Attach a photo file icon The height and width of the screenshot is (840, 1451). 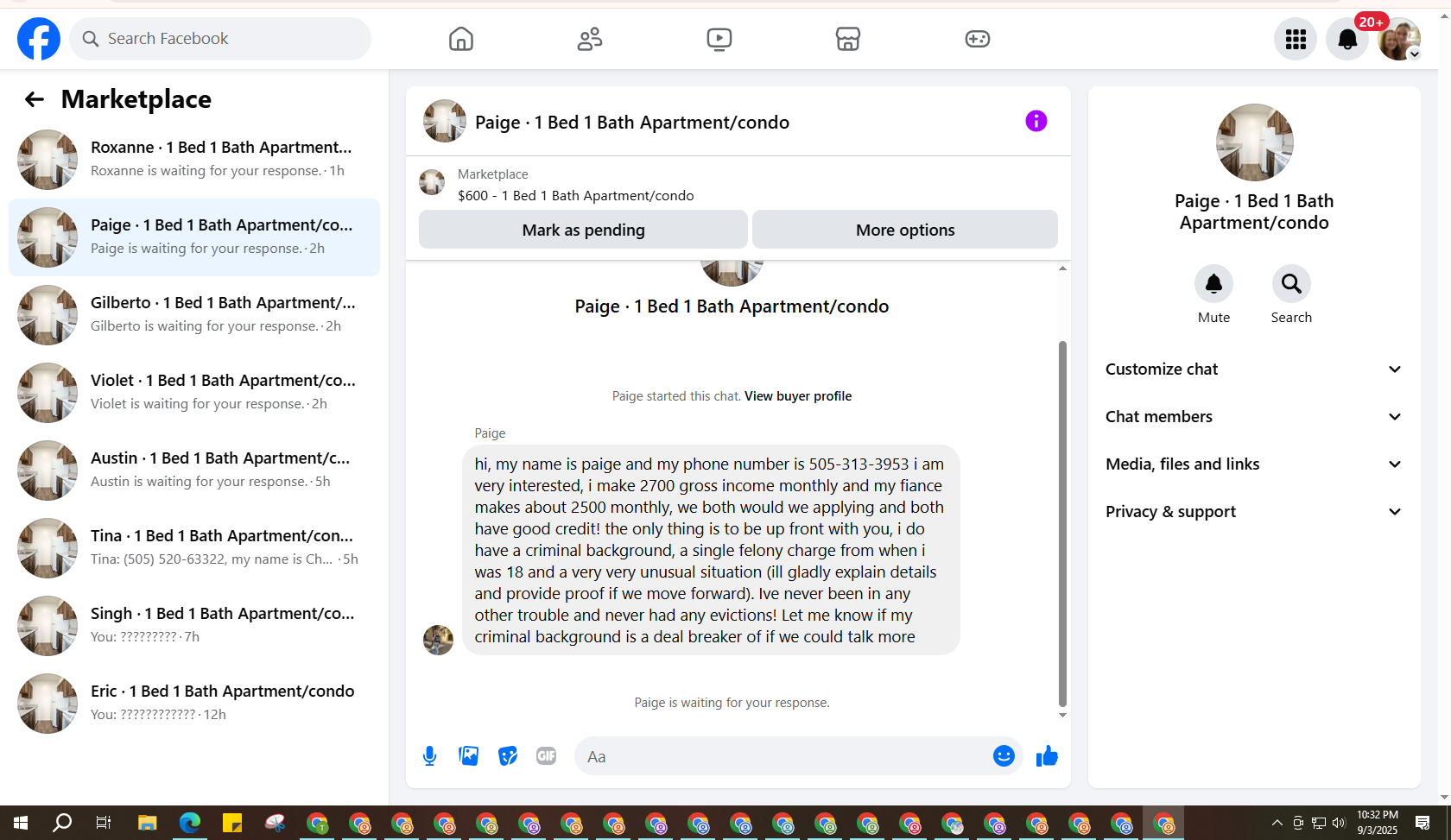click(469, 756)
